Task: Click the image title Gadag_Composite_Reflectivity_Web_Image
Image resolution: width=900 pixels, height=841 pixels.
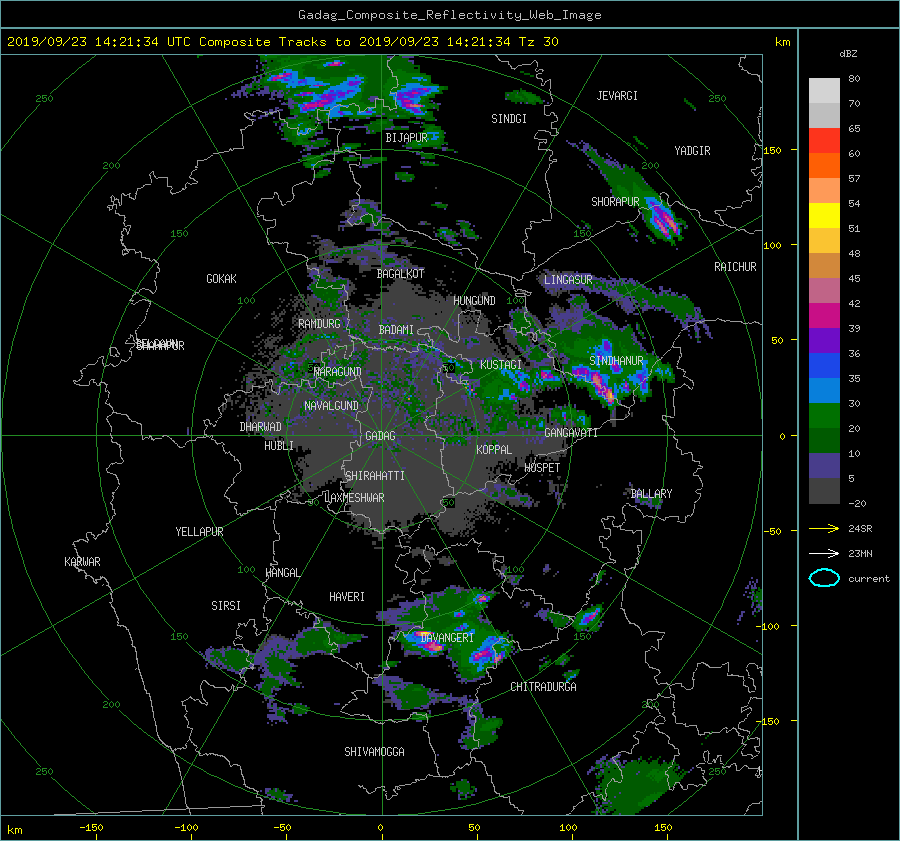Action: [x=450, y=15]
